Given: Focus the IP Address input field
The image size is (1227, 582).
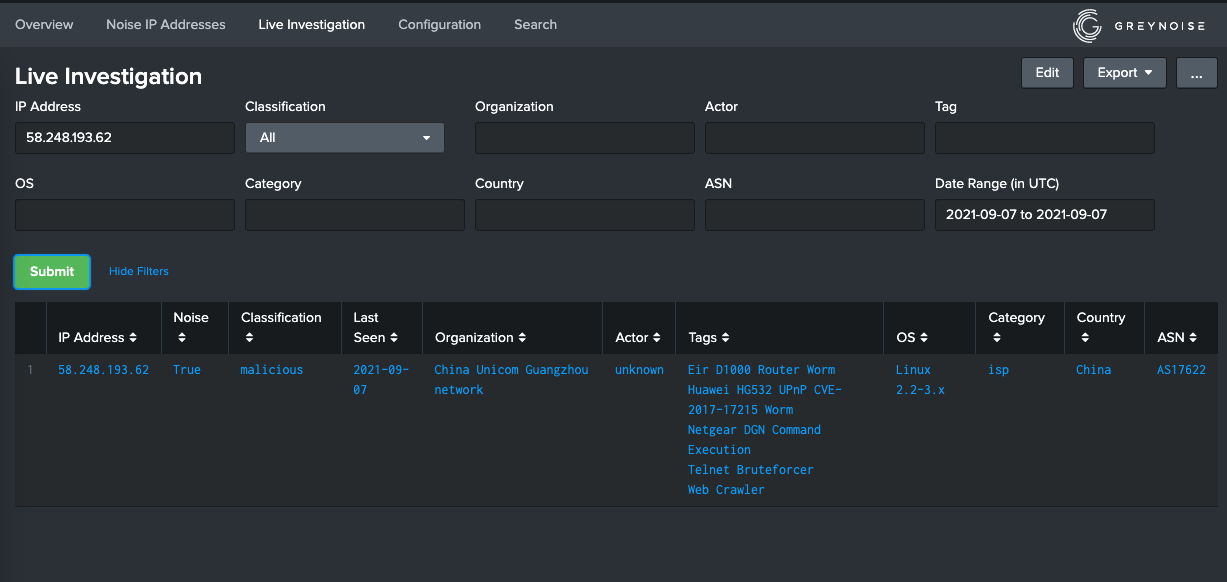Looking at the screenshot, I should (x=125, y=138).
